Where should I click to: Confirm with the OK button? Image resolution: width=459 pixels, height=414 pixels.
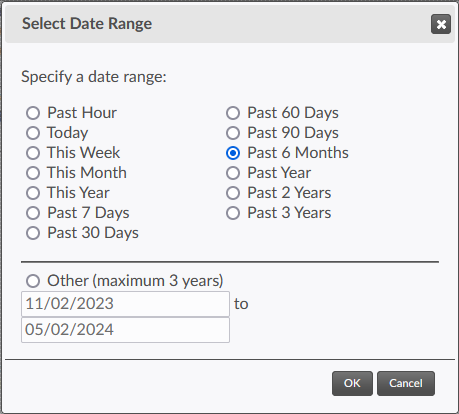pos(352,383)
